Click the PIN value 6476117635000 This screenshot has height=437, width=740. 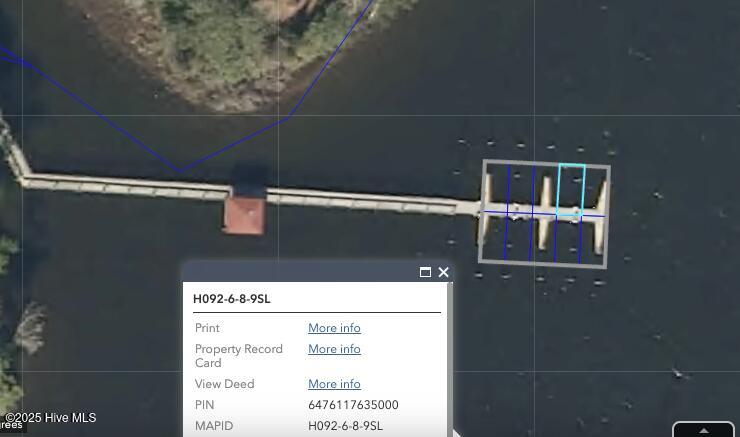(x=353, y=405)
